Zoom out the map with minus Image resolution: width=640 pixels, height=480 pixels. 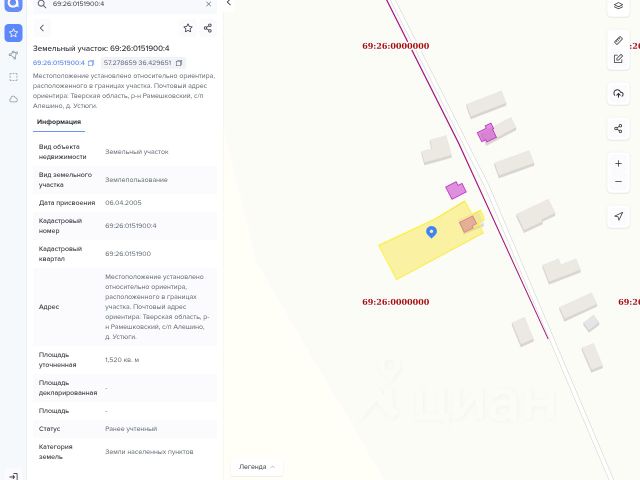coord(618,181)
